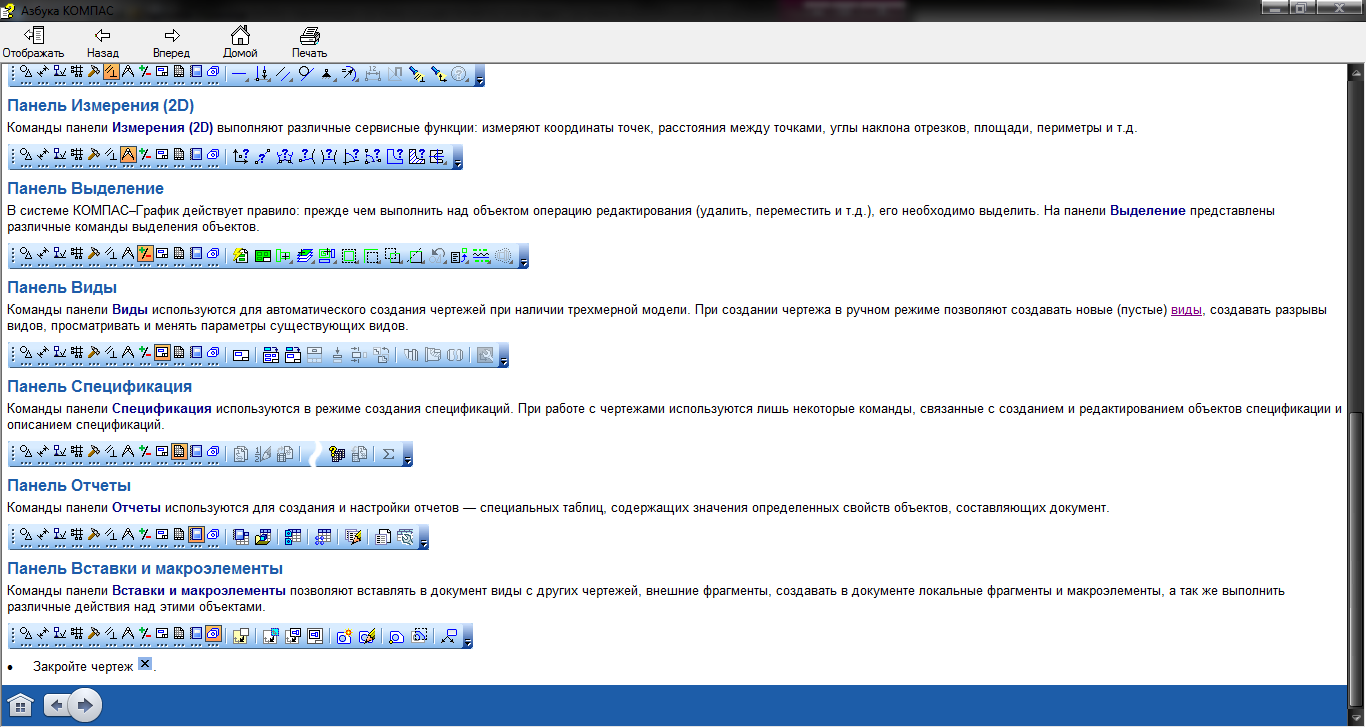The width and height of the screenshot is (1366, 728).
Task: Click the last command icon in Измерения toolbar
Action: [438, 156]
